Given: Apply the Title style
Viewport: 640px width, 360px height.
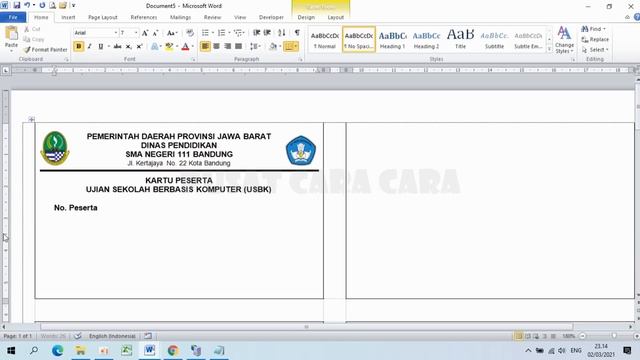Looking at the screenshot, I should 460,40.
